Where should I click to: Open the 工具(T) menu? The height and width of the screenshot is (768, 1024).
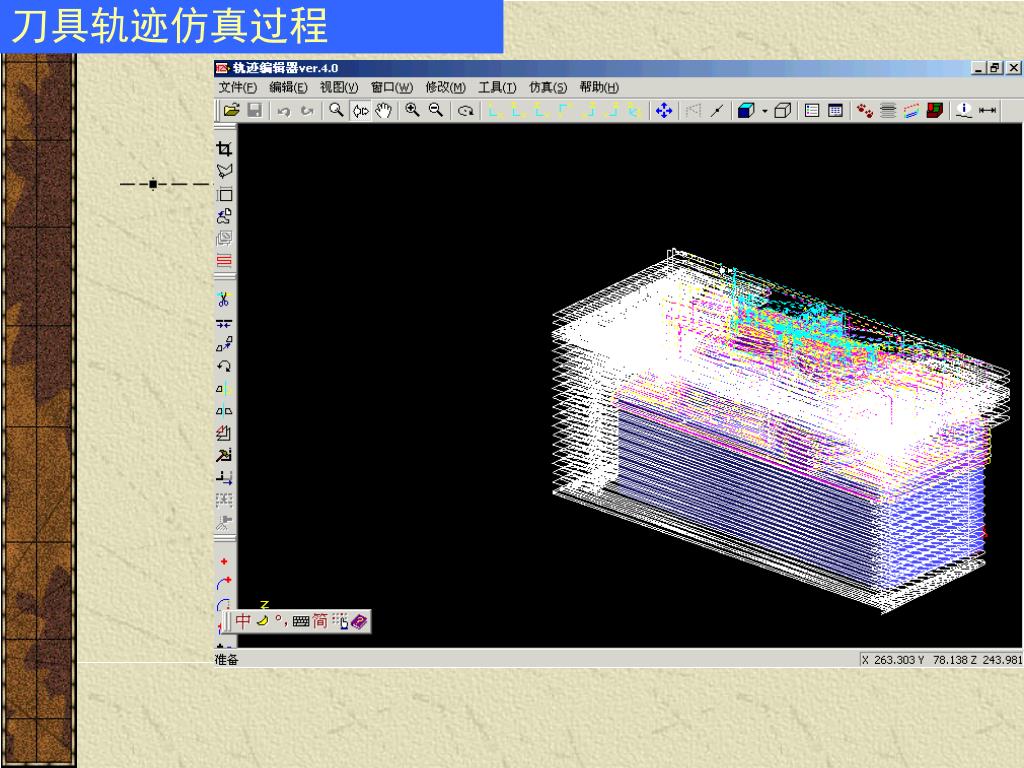[x=497, y=87]
